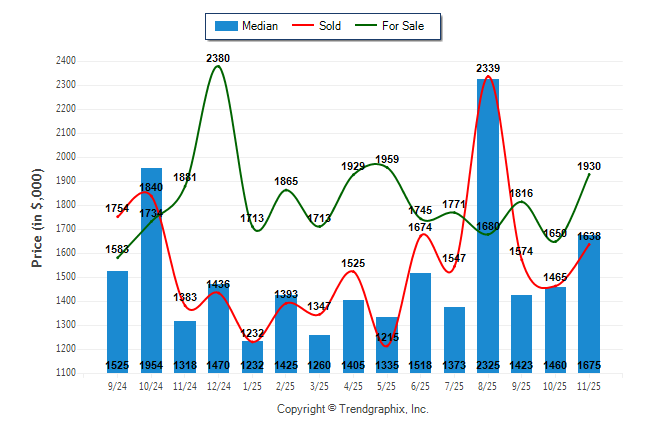This screenshot has height=434, width=646.
Task: Click the 6/25 Median bar valued 1518
Action: click(x=421, y=322)
